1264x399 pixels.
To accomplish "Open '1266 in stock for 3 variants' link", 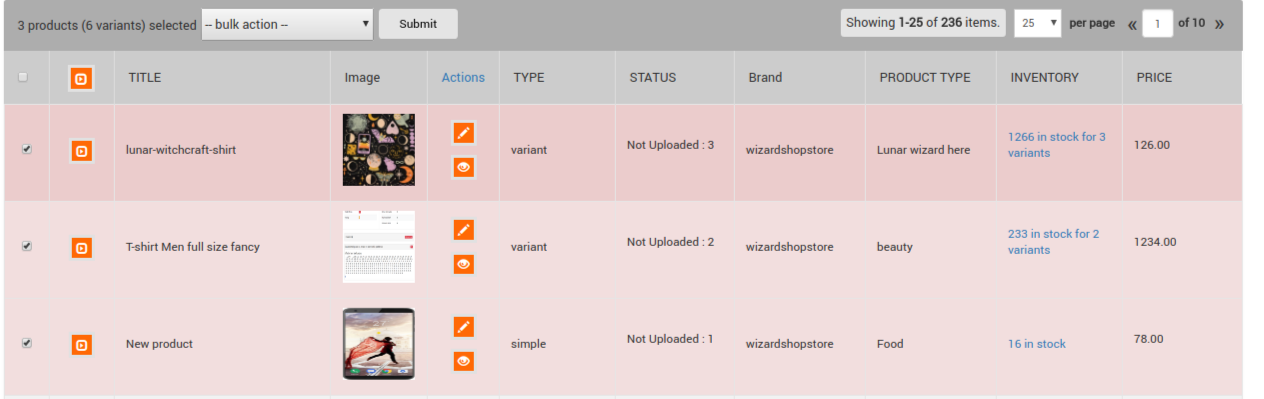I will pos(1056,145).
